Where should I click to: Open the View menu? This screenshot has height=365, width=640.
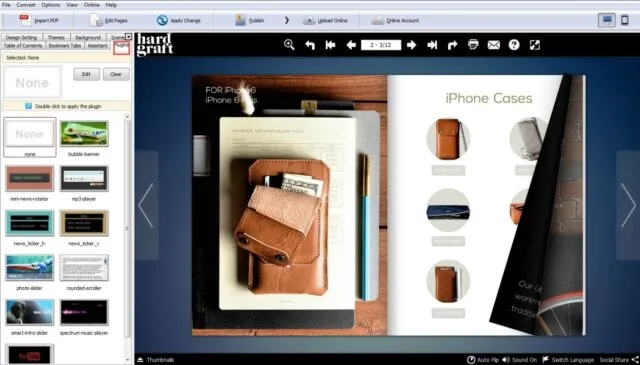click(x=72, y=5)
